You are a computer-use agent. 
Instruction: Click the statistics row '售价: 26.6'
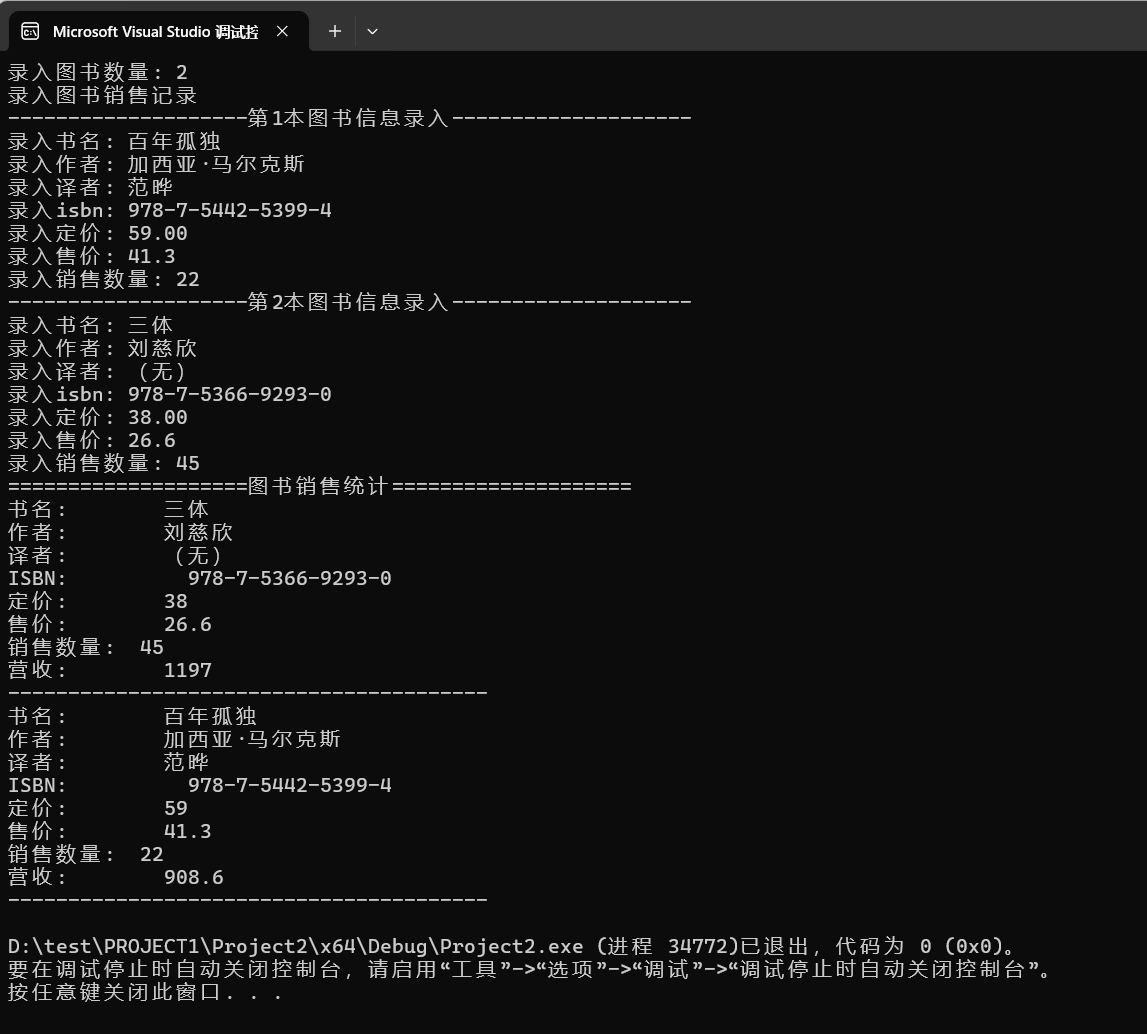(110, 624)
